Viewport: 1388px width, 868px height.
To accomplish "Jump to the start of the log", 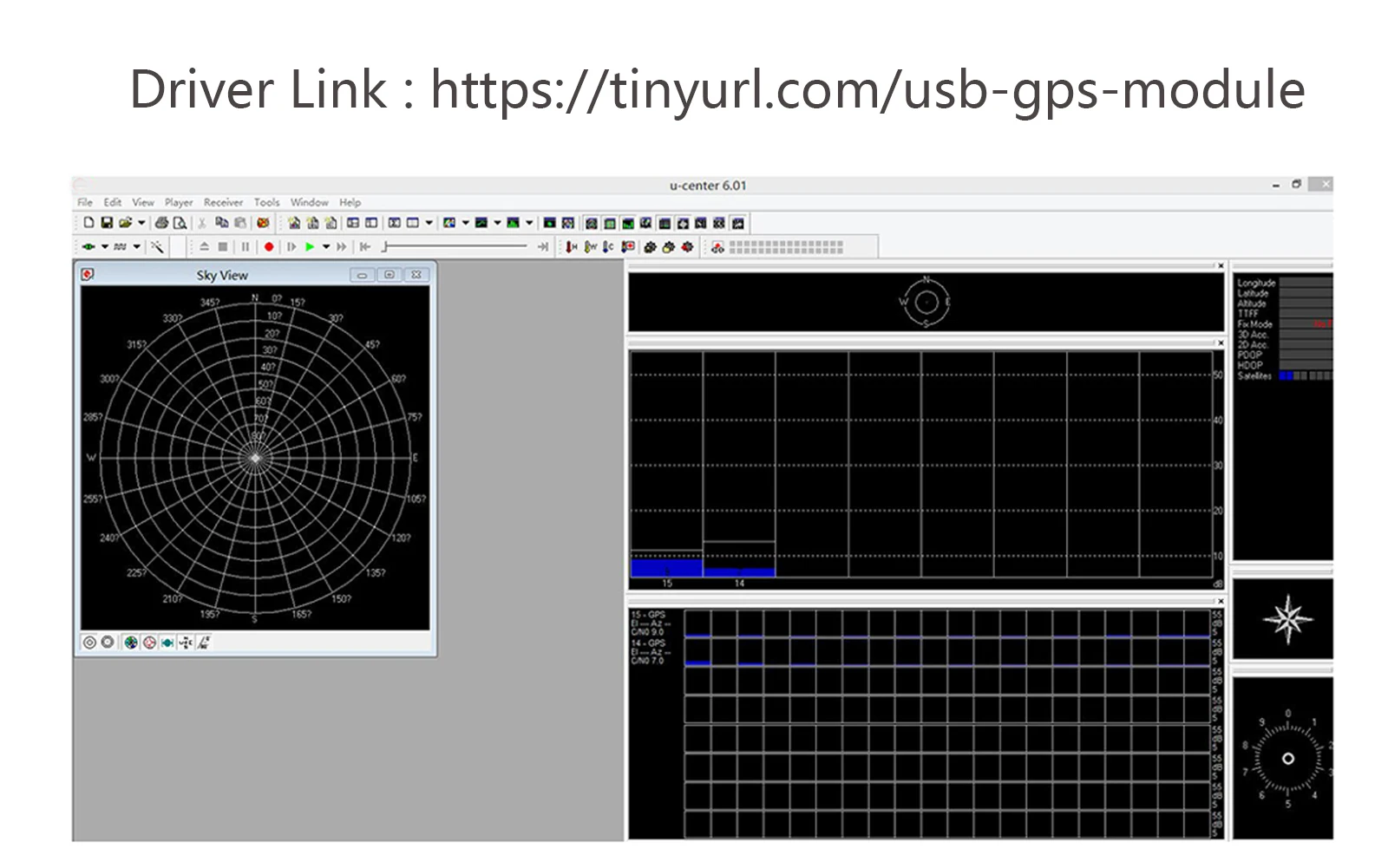I will (365, 247).
